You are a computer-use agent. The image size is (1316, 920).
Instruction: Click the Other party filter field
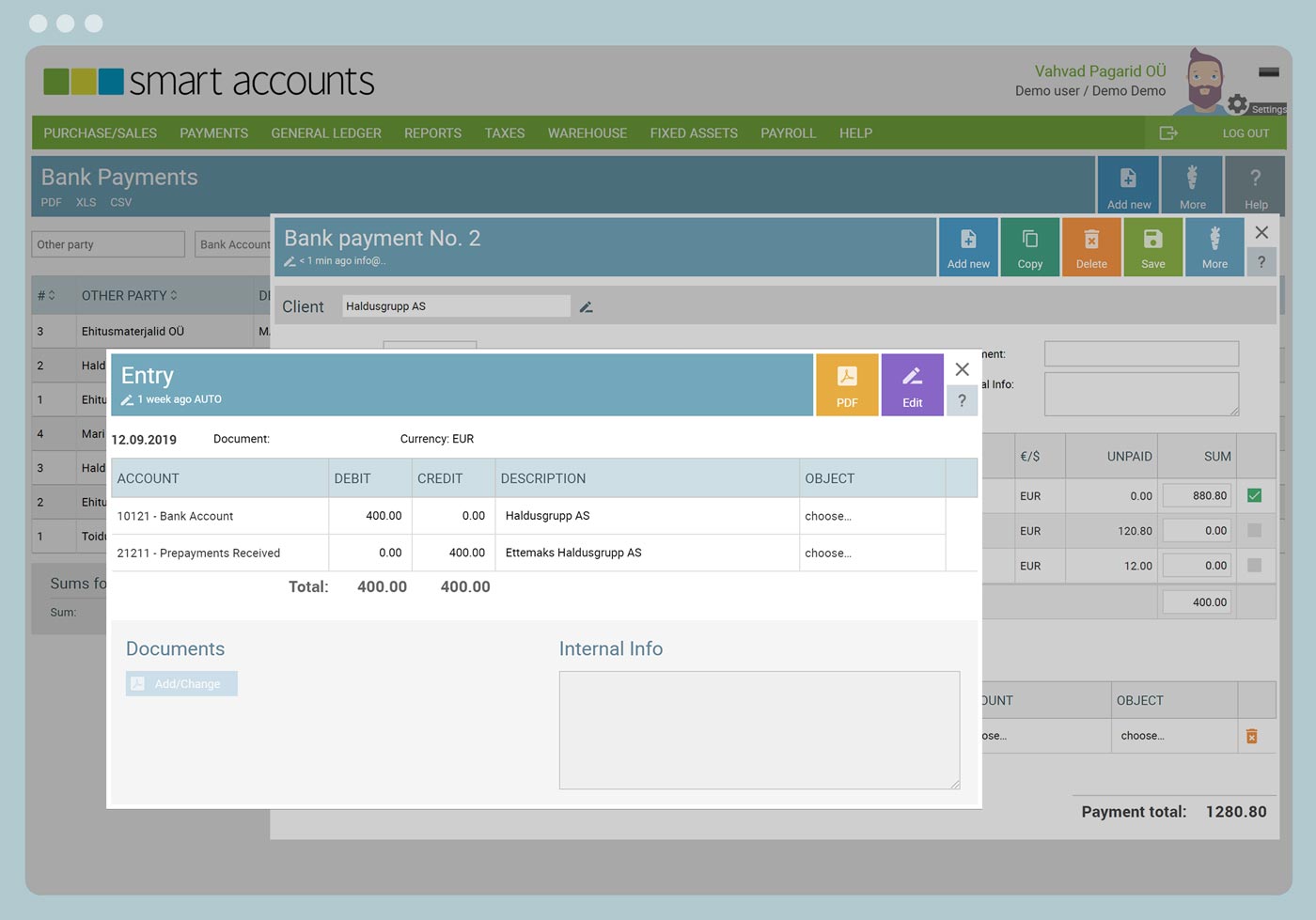[x=108, y=244]
